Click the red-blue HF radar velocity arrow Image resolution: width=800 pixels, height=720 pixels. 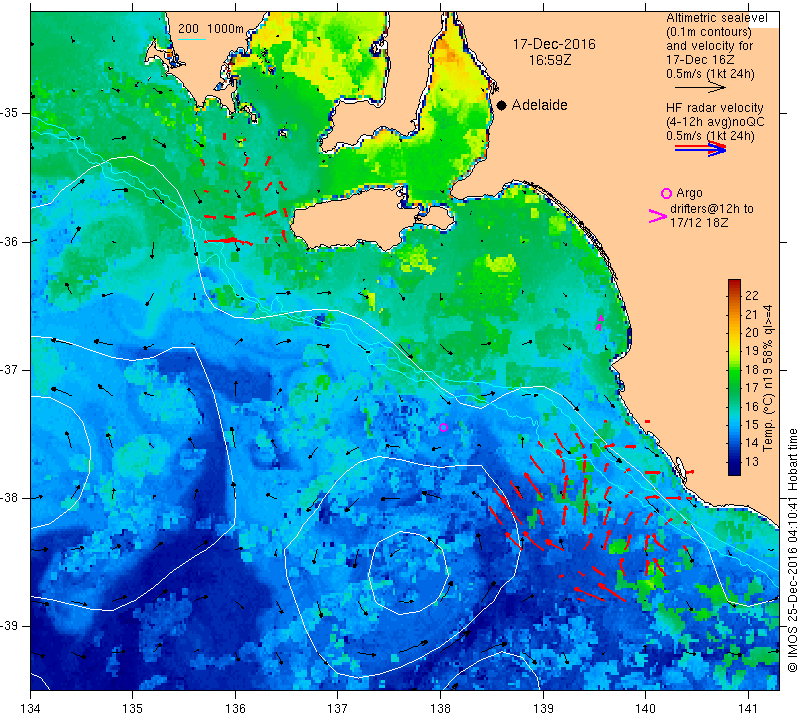(700, 149)
